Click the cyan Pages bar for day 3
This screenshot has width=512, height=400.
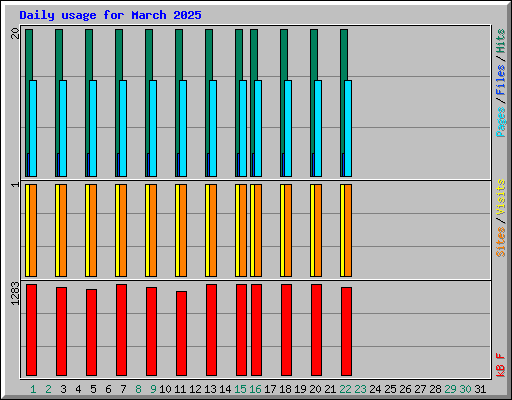tap(63, 128)
